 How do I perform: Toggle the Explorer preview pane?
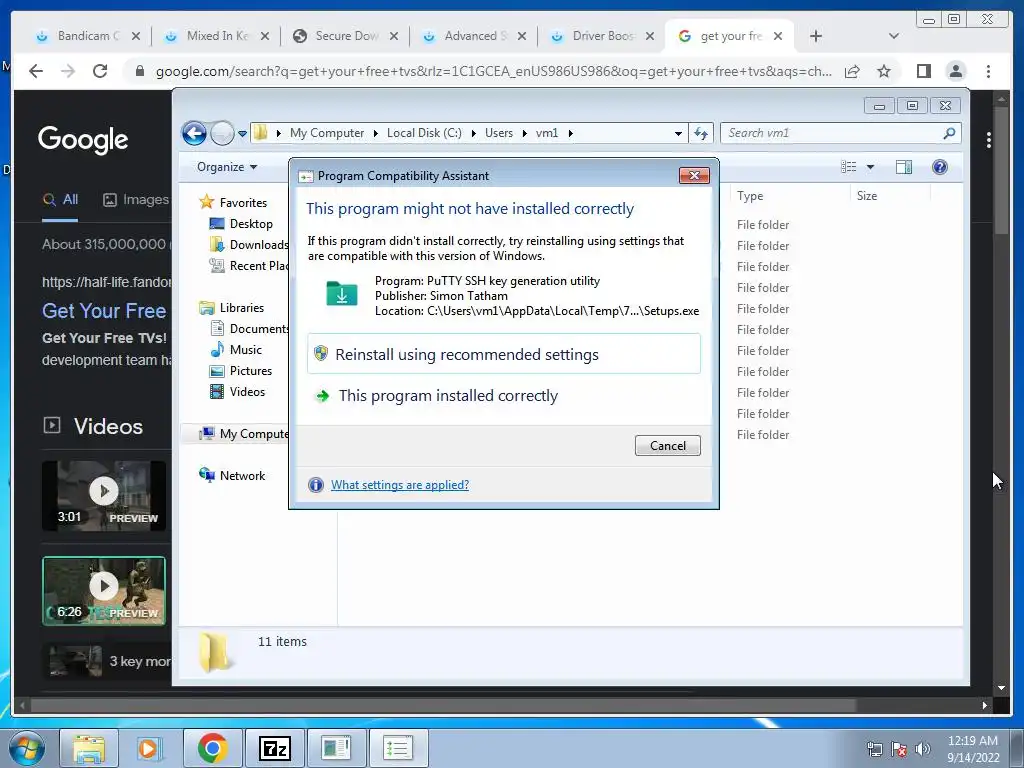[x=904, y=167]
